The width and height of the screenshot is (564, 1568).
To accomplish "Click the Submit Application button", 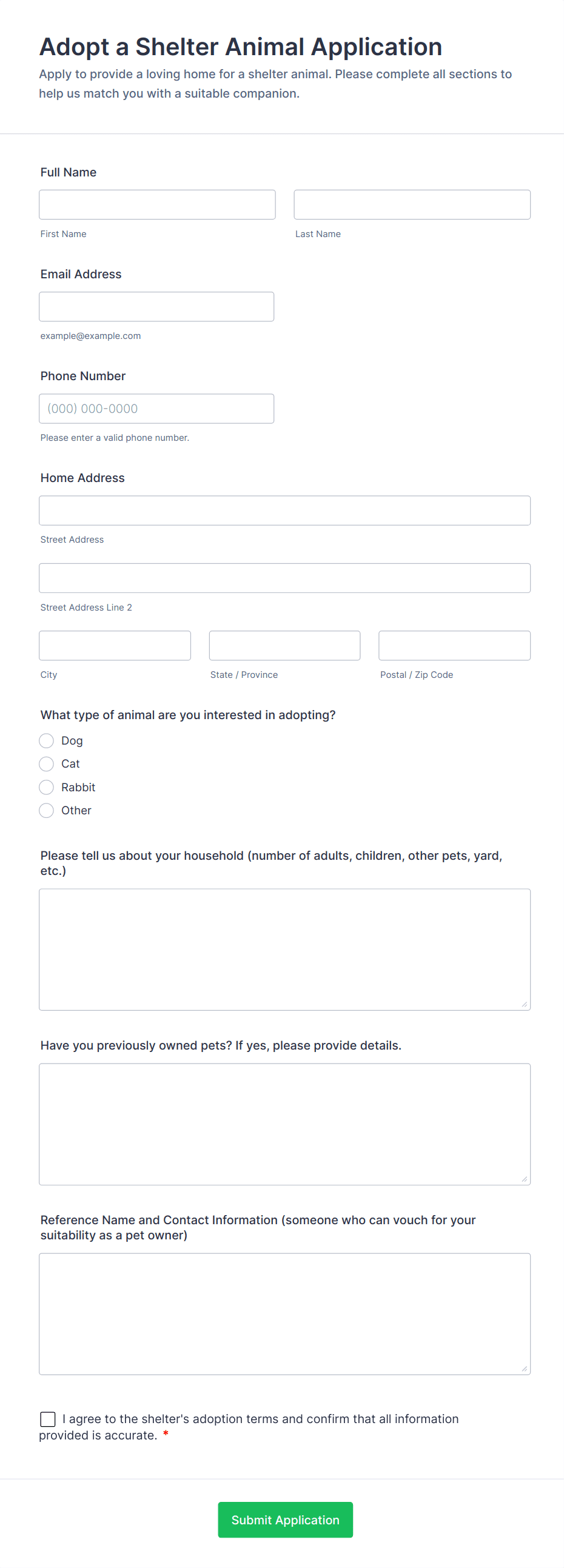I will tap(285, 1520).
